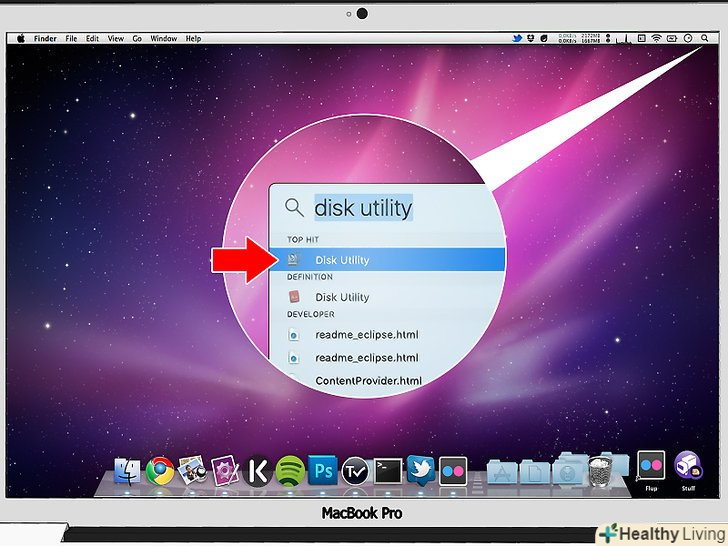Image resolution: width=728 pixels, height=546 pixels.
Task: Open Finder from the Dock
Action: (127, 472)
